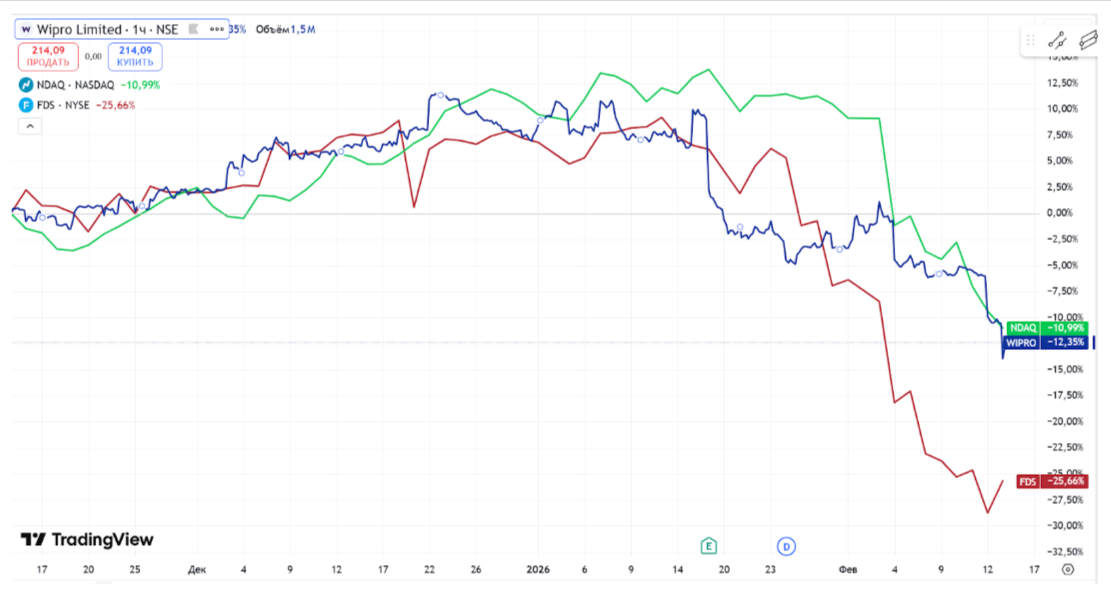Select the trend line drawing tool
Viewport: 1111px width, 592px height.
pos(1056,40)
